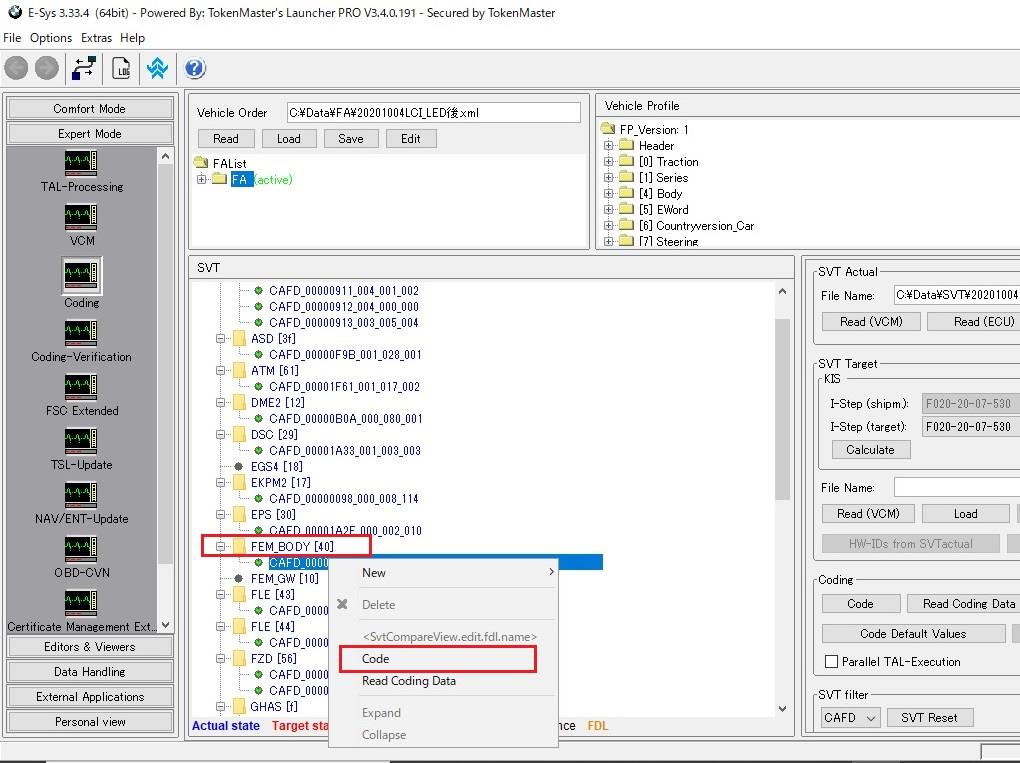
Task: Click the Code button in Coding panel
Action: coord(860,604)
